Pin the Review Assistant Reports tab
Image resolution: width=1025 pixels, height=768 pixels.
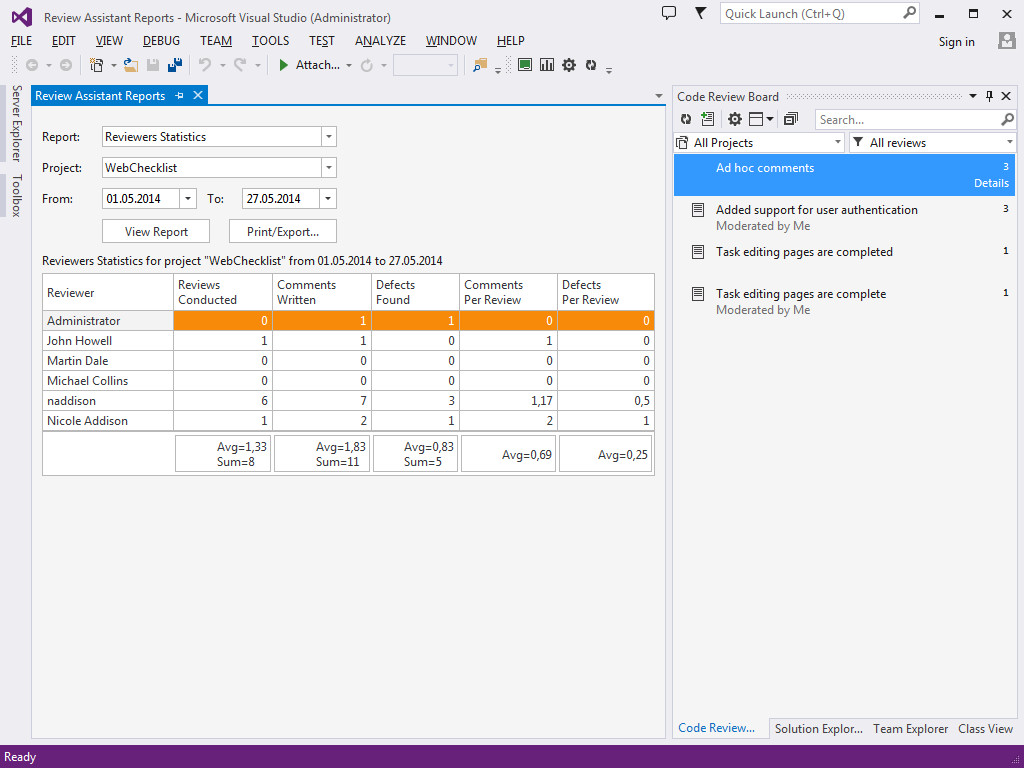[x=179, y=95]
